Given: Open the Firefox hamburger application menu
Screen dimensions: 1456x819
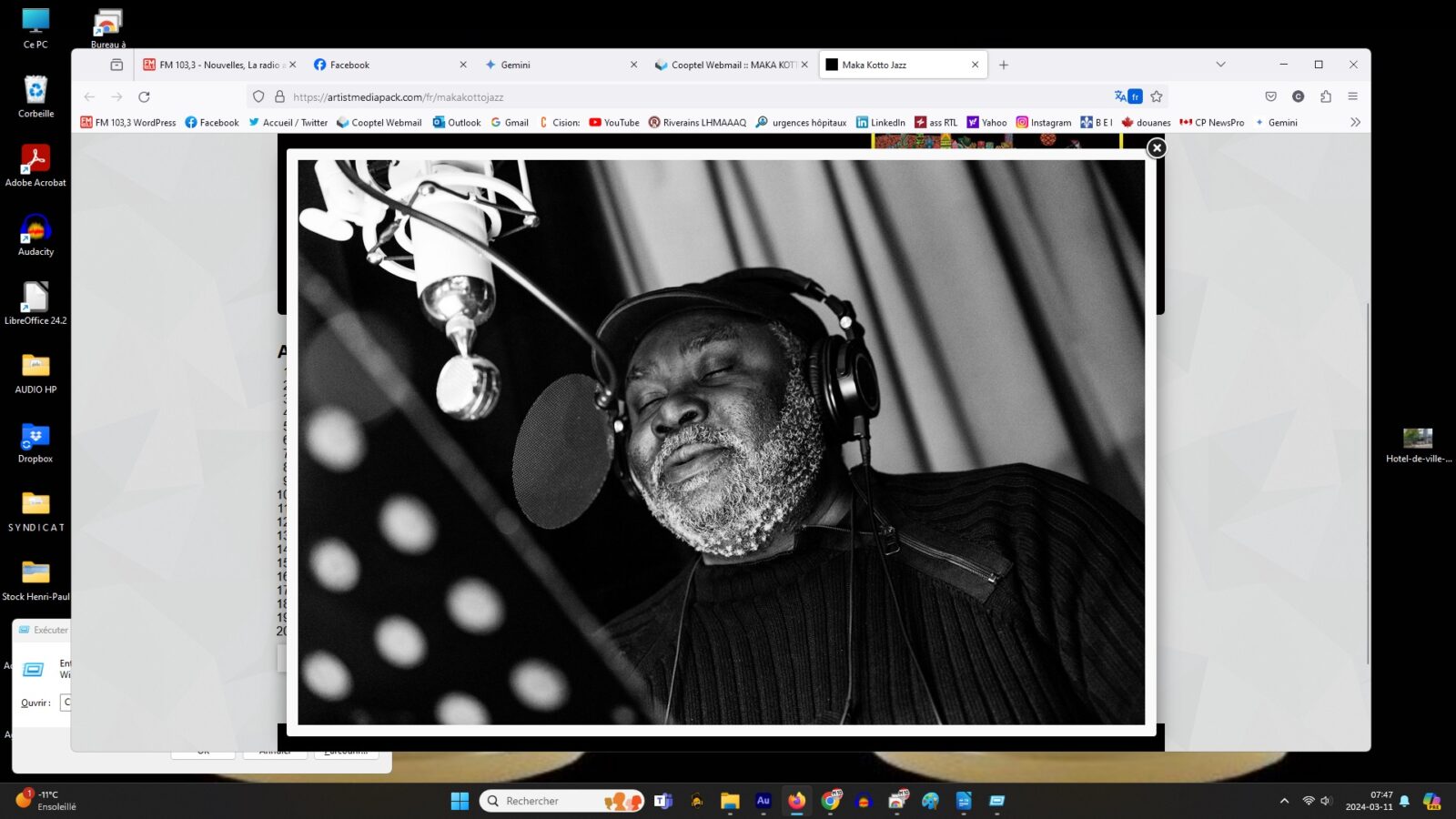Looking at the screenshot, I should point(1352,96).
